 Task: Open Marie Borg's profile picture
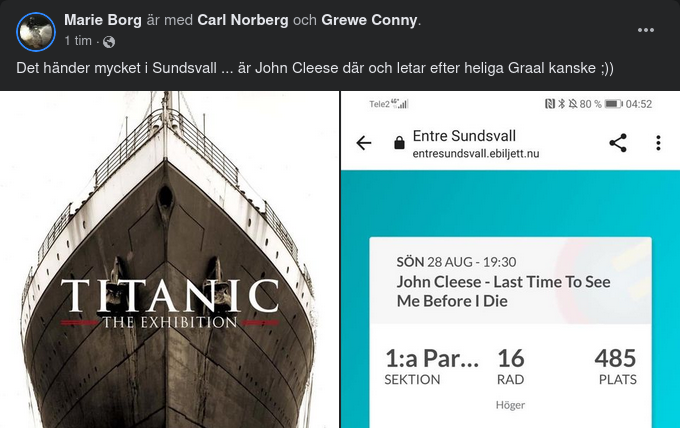tap(35, 31)
